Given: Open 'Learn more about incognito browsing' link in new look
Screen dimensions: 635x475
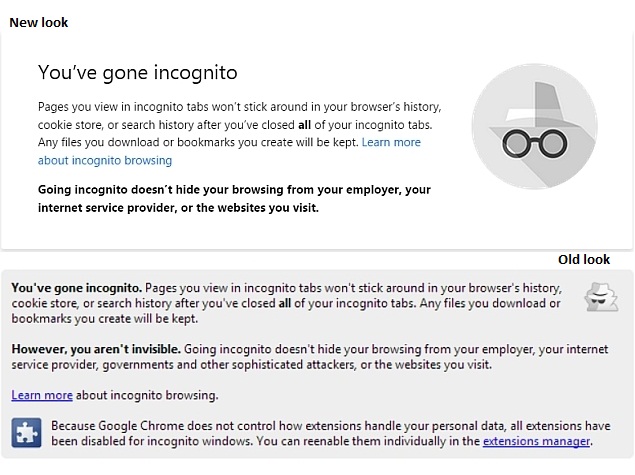Looking at the screenshot, I should click(x=229, y=151).
